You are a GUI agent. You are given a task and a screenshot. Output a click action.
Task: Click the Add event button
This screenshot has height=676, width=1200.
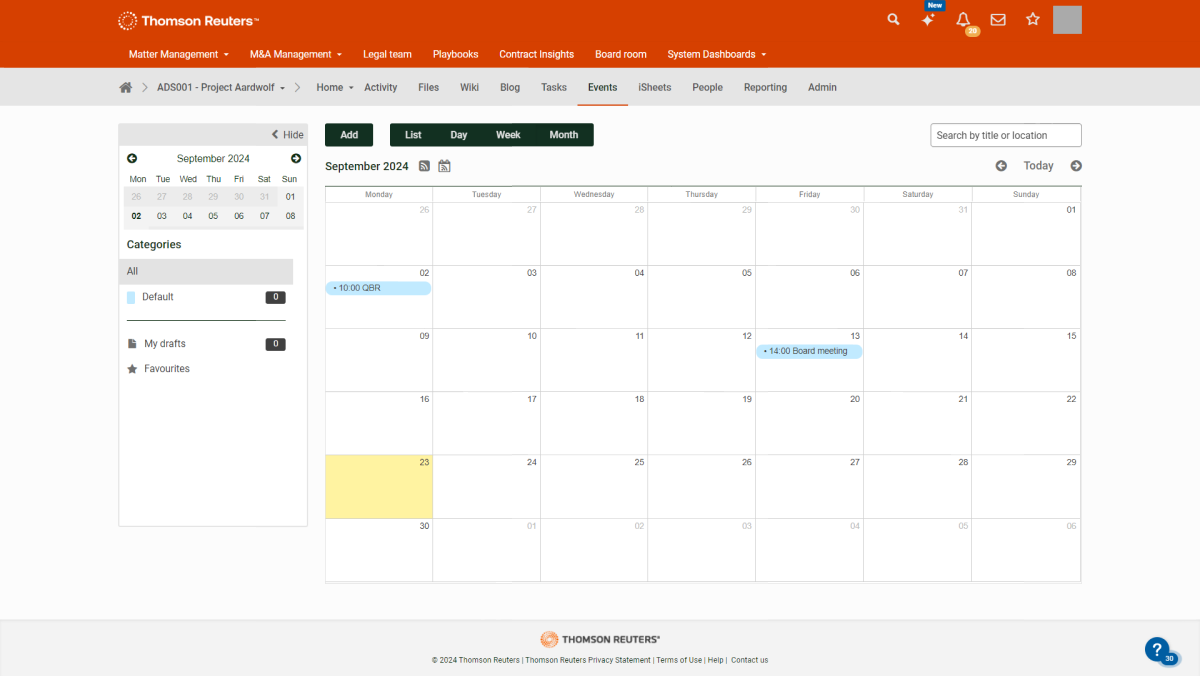(349, 135)
